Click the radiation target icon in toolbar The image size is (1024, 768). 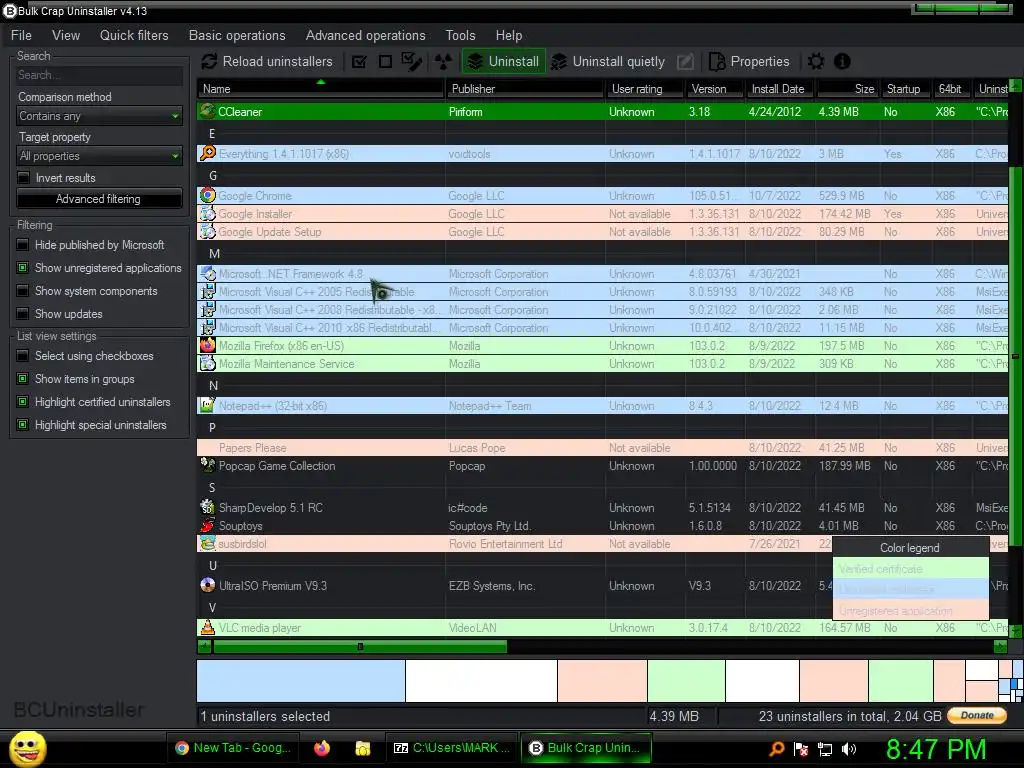tap(443, 61)
